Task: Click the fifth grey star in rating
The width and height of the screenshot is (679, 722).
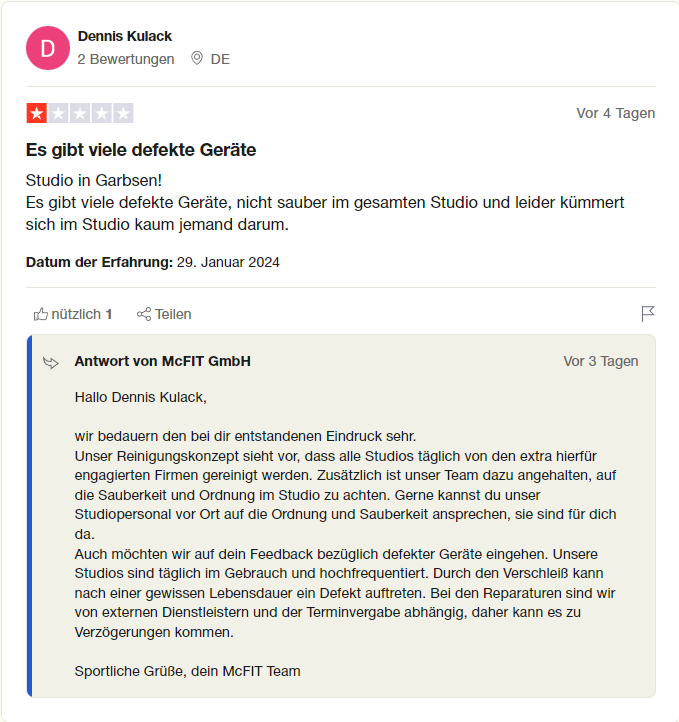Action: [123, 113]
